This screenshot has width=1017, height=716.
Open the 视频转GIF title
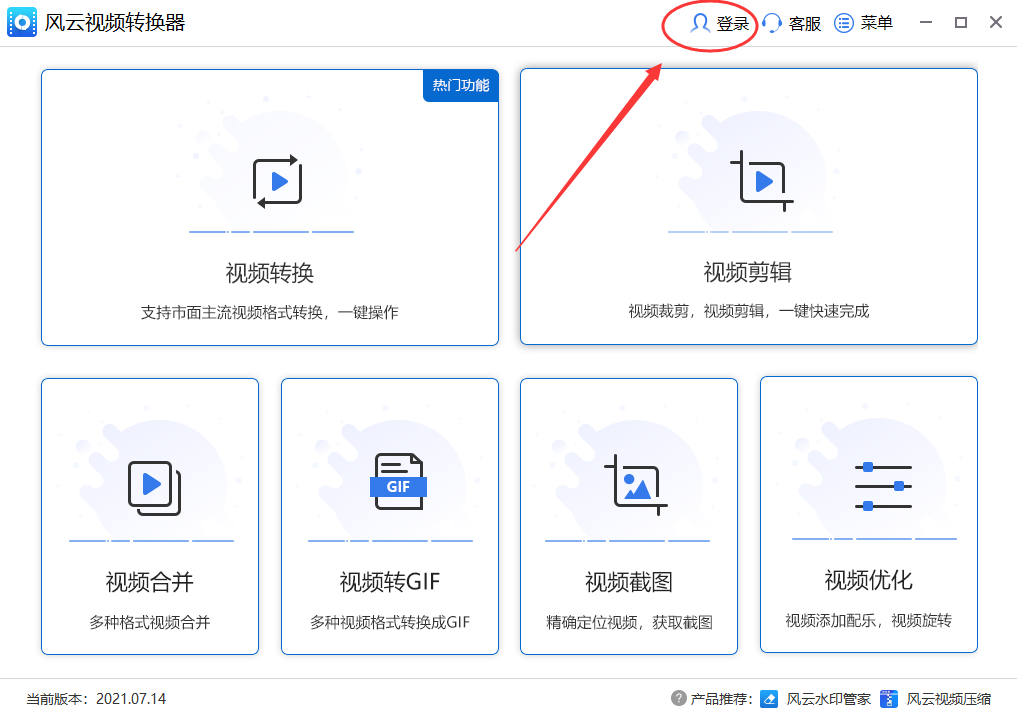tap(390, 582)
